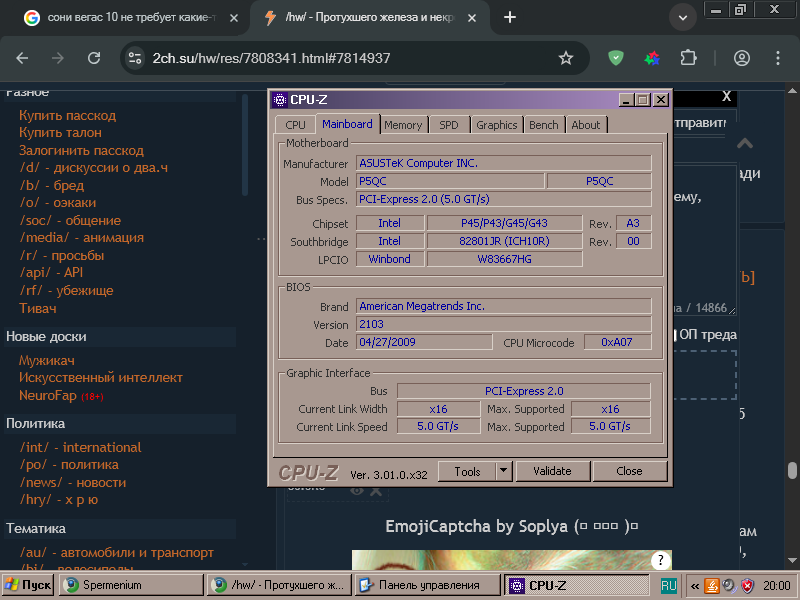Open the /b/ - бред board link
The height and width of the screenshot is (600, 800).
pyautogui.click(x=52, y=185)
